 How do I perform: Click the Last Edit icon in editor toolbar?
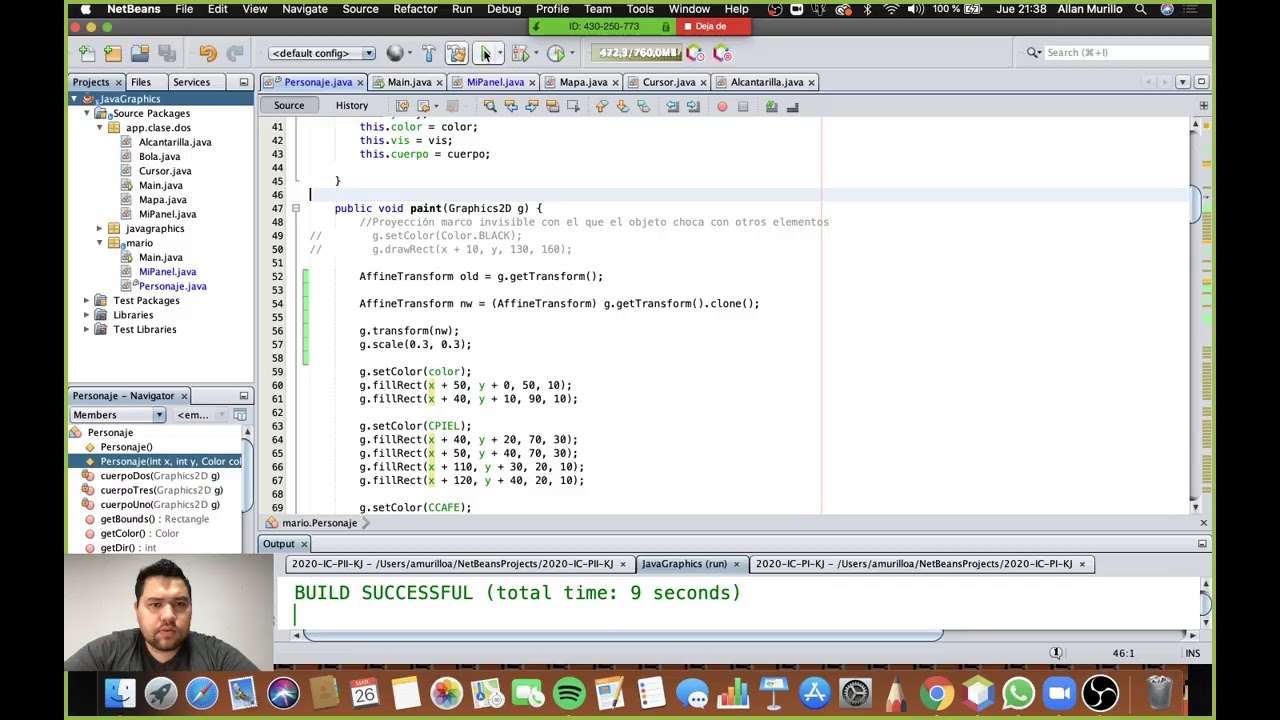click(x=402, y=106)
